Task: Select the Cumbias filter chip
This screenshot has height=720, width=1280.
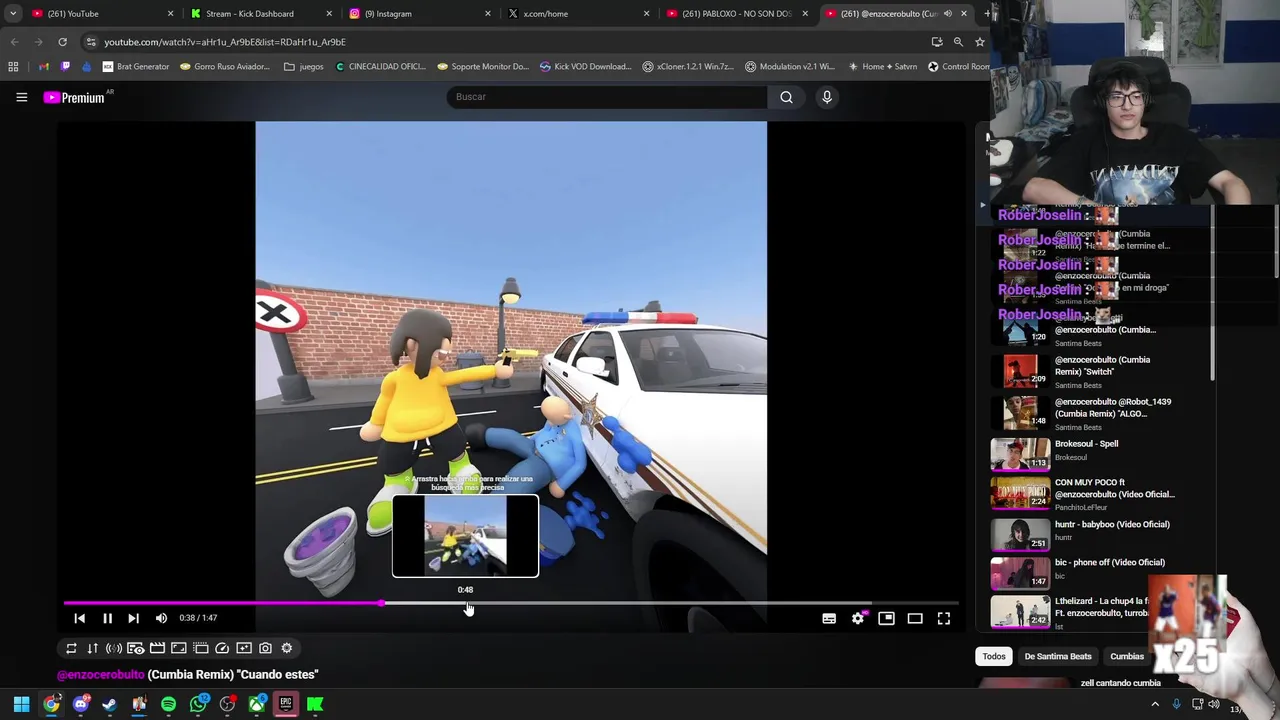Action: click(x=1127, y=656)
